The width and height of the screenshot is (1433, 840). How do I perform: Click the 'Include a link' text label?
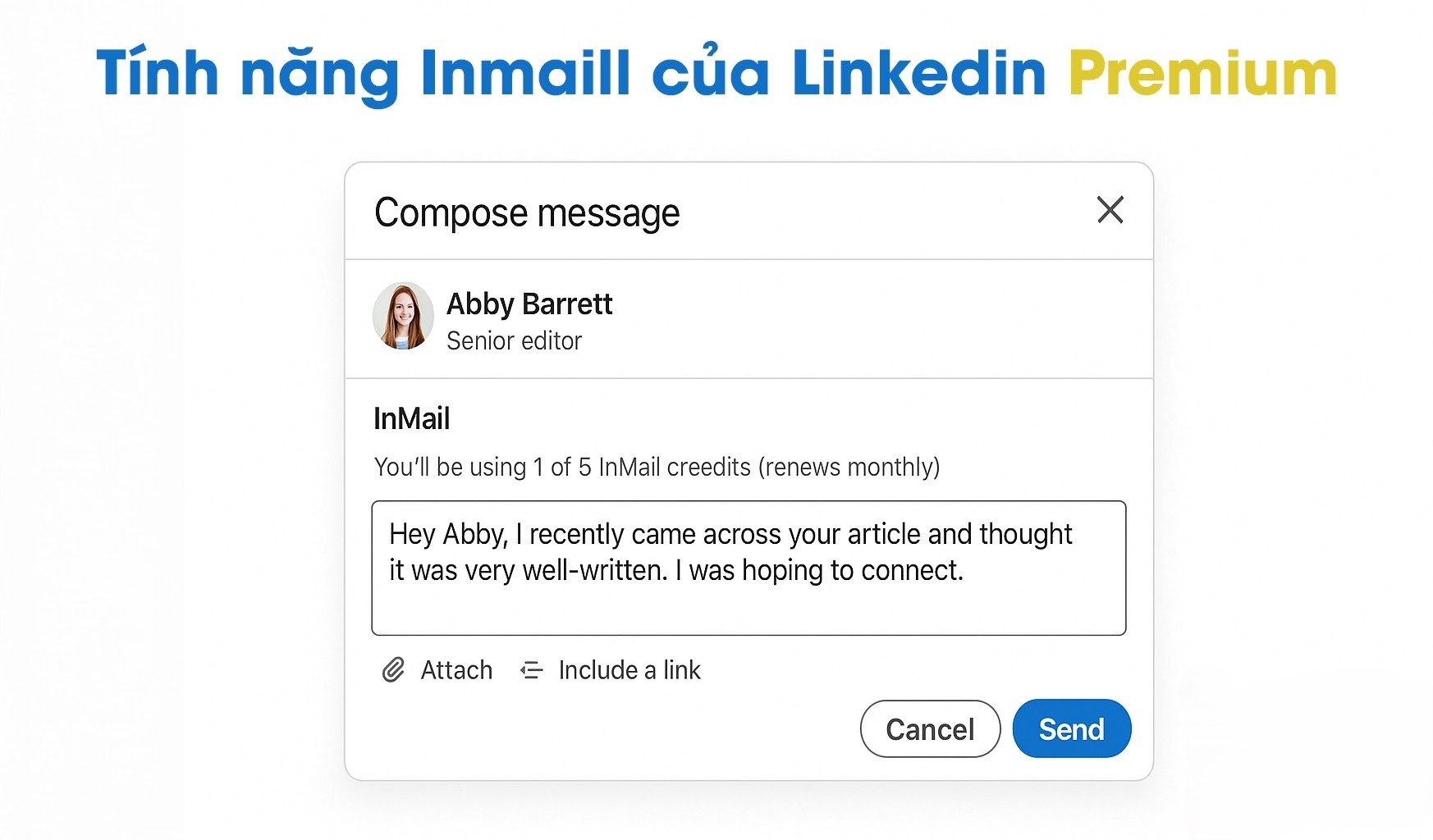(x=629, y=670)
